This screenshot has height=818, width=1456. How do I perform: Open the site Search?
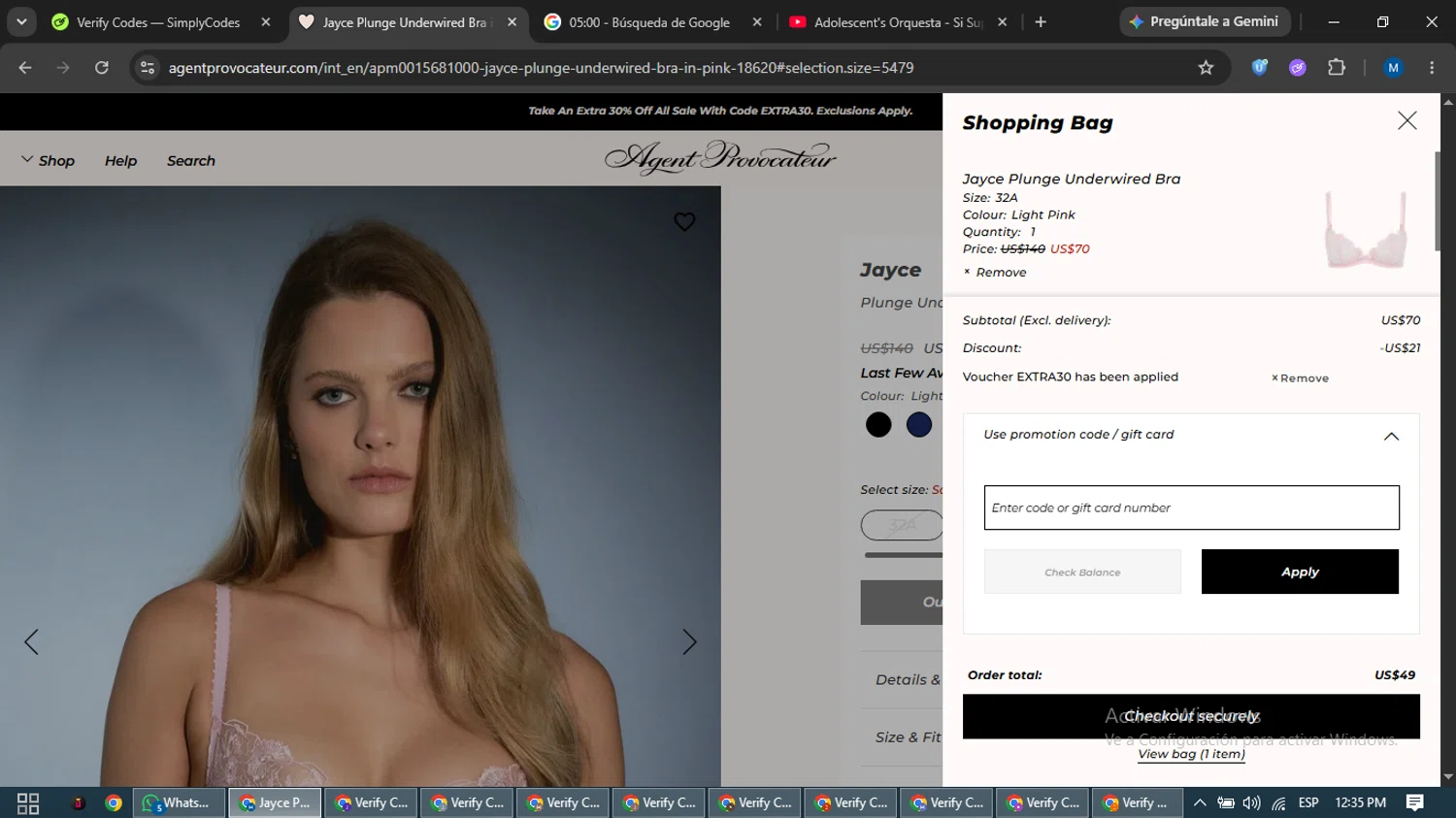[191, 161]
